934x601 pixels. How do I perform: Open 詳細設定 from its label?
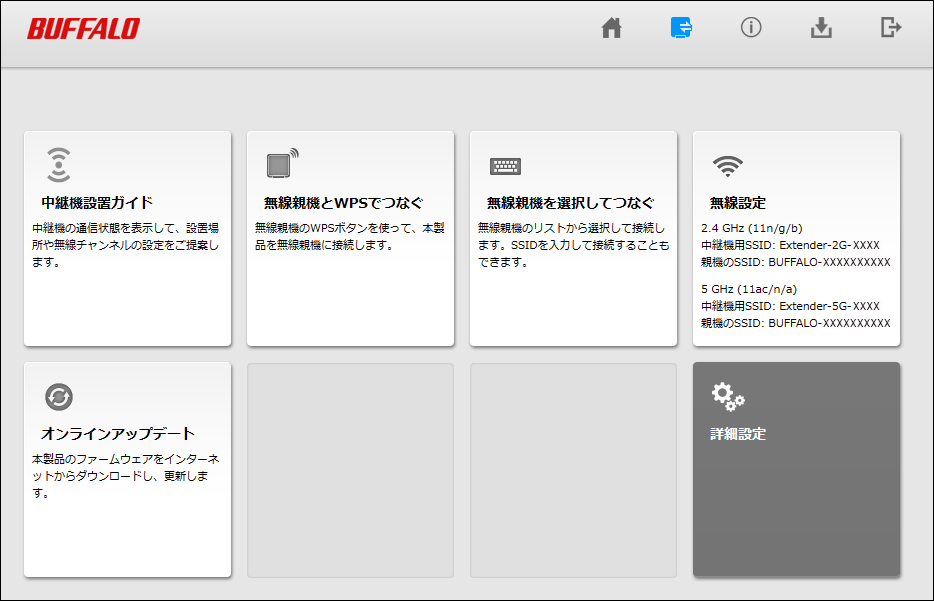coord(738,434)
